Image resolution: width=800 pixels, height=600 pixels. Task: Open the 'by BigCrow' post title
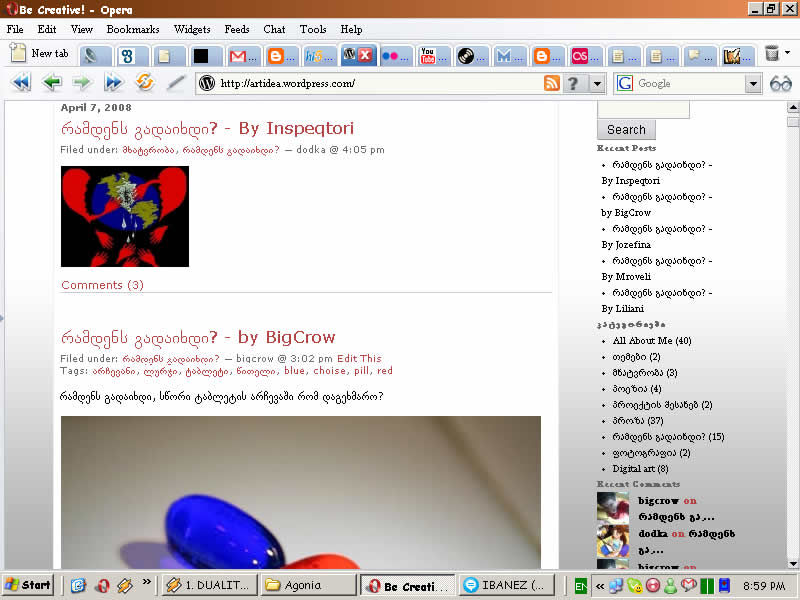coord(198,338)
